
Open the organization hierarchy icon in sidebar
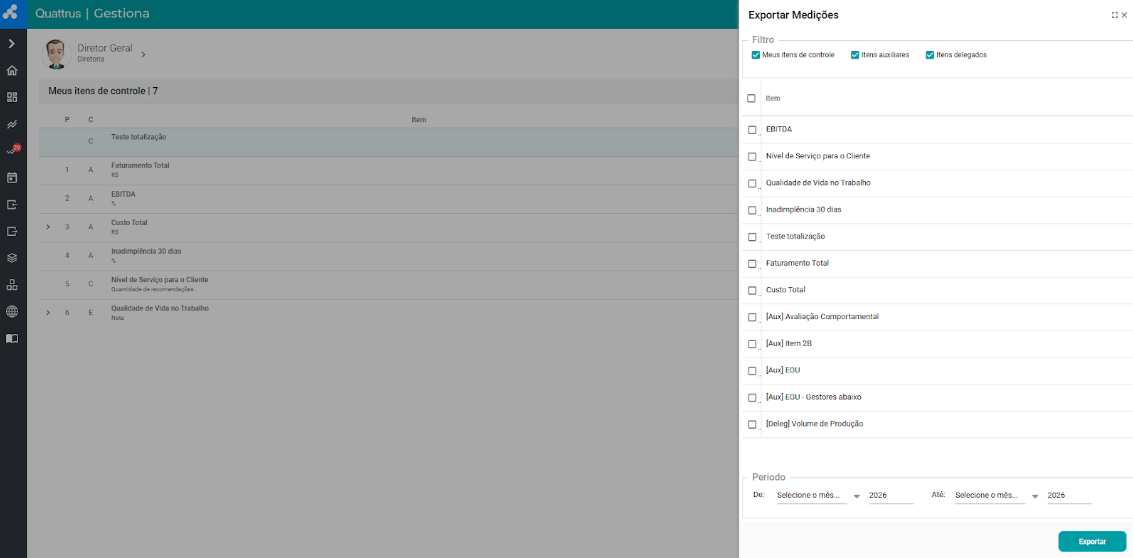(12, 285)
